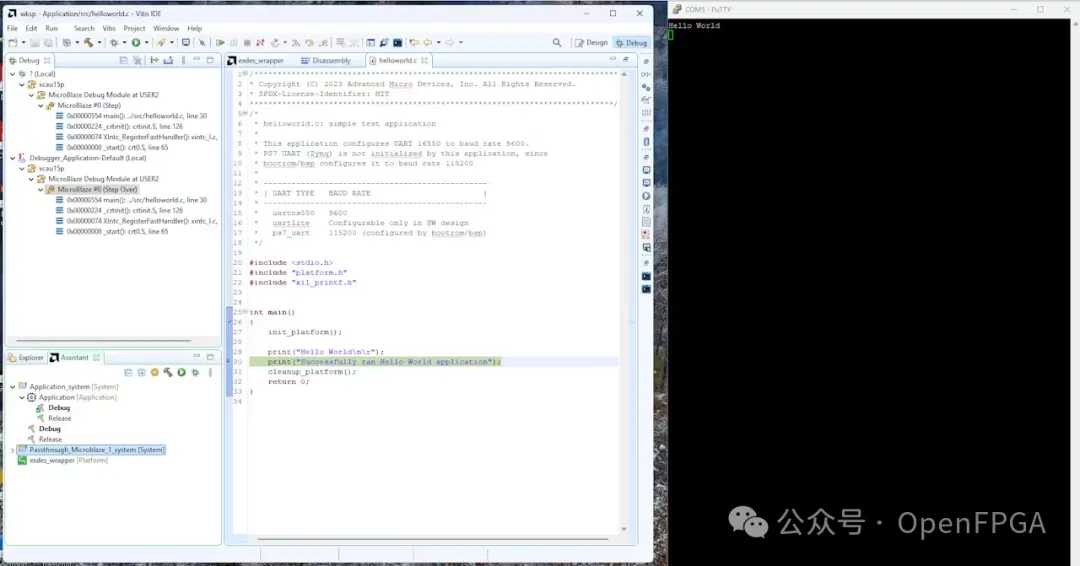The height and width of the screenshot is (566, 1080).
Task: Maximize the Debug view panel
Action: pyautogui.click(x=210, y=61)
